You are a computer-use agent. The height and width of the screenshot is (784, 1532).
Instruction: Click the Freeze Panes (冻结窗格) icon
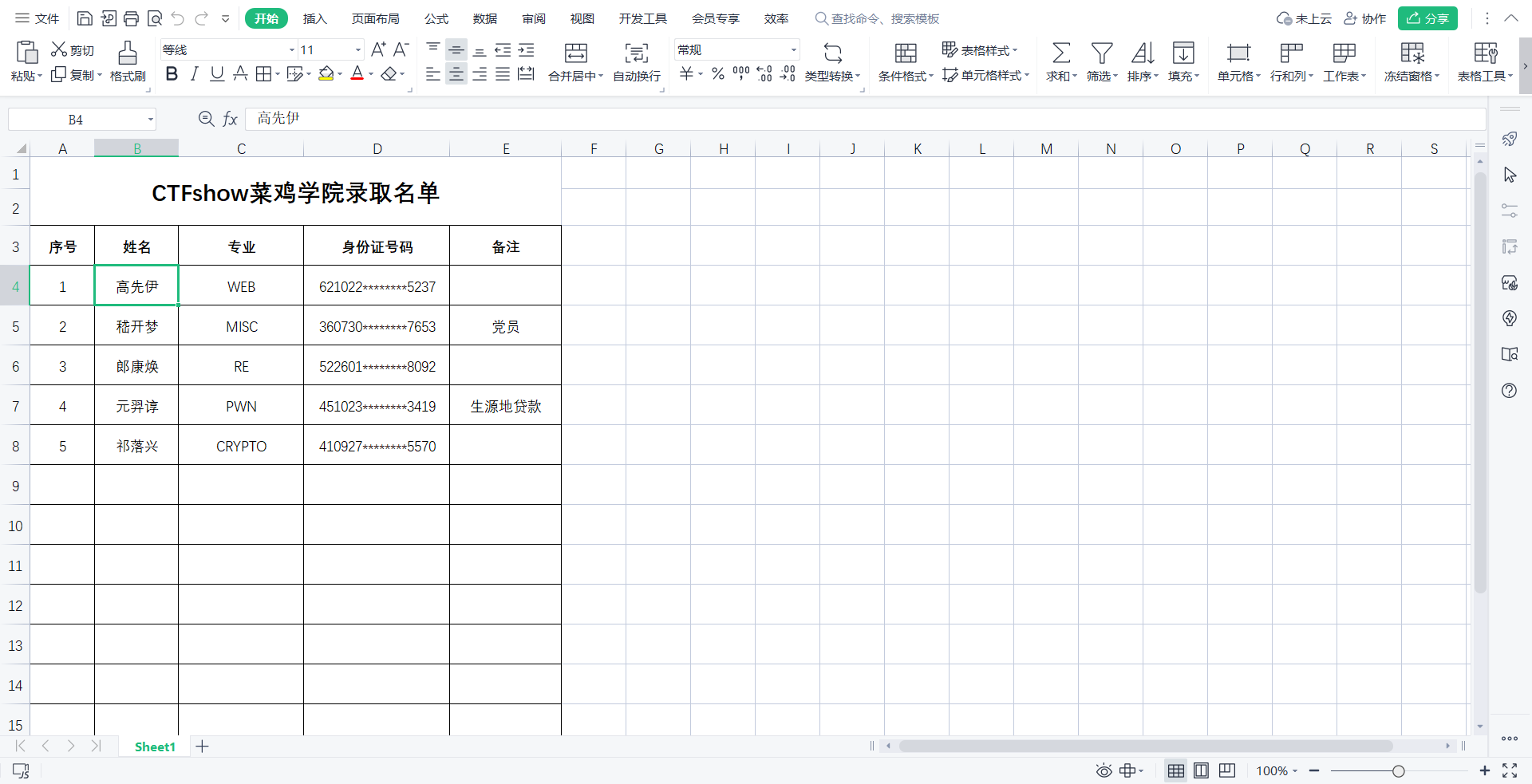(1412, 53)
